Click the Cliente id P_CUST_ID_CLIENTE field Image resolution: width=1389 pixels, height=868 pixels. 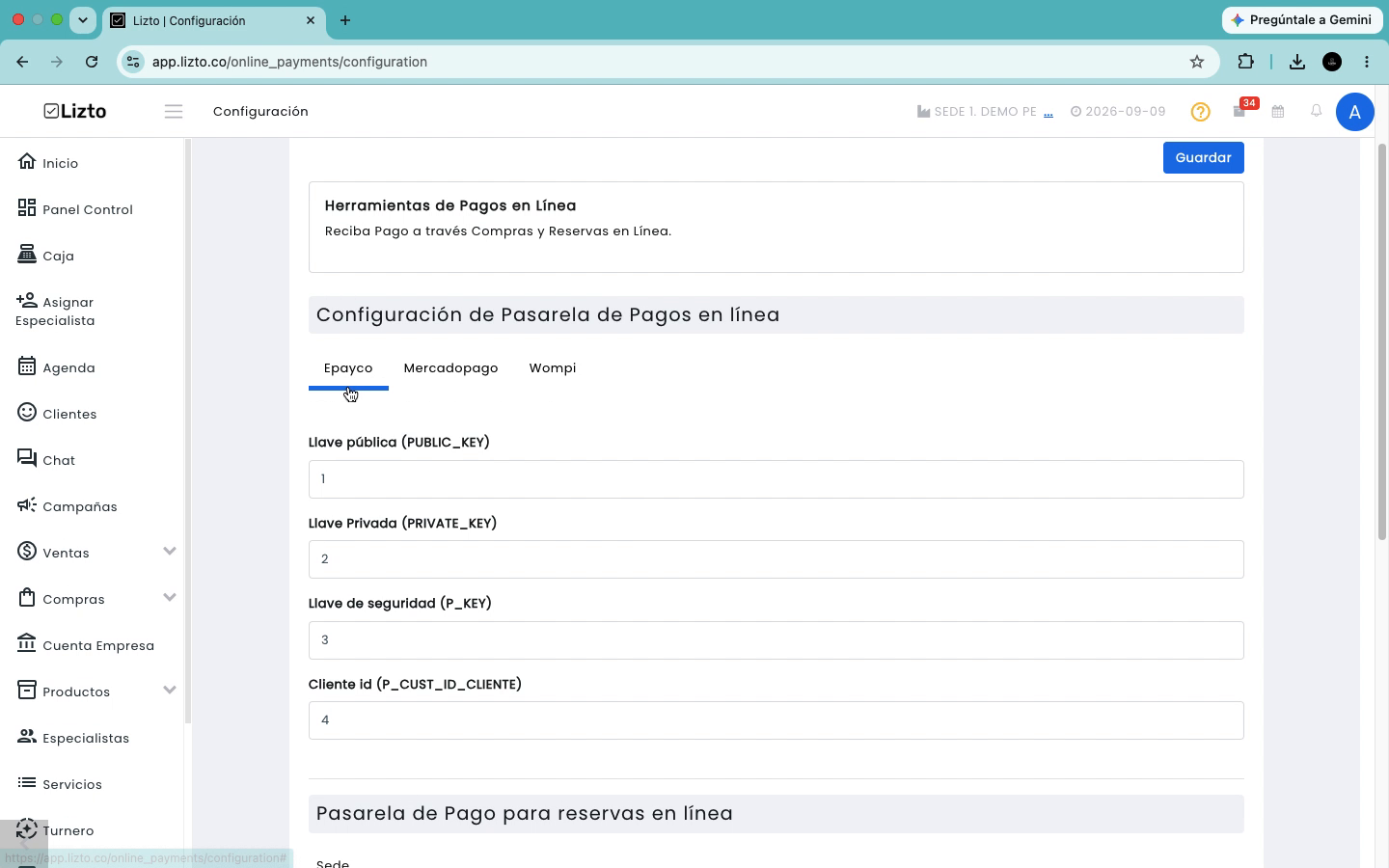point(776,720)
